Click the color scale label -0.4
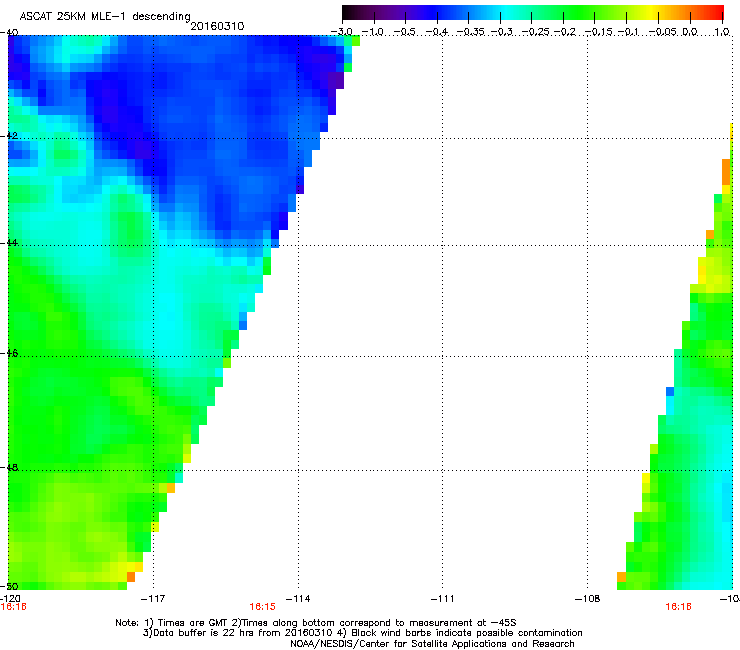740x650 pixels. coord(436,32)
